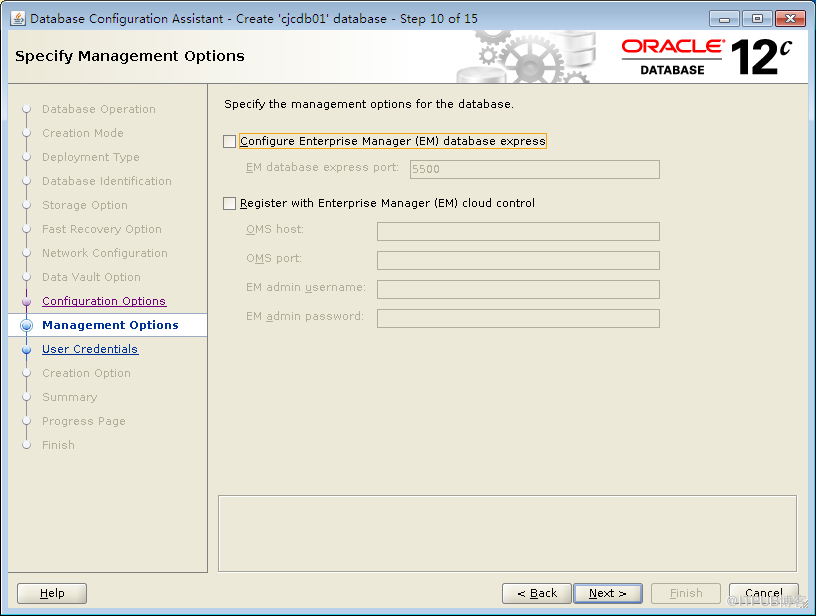Click the Cancel button
Screen dimensions: 816x616
click(763, 593)
